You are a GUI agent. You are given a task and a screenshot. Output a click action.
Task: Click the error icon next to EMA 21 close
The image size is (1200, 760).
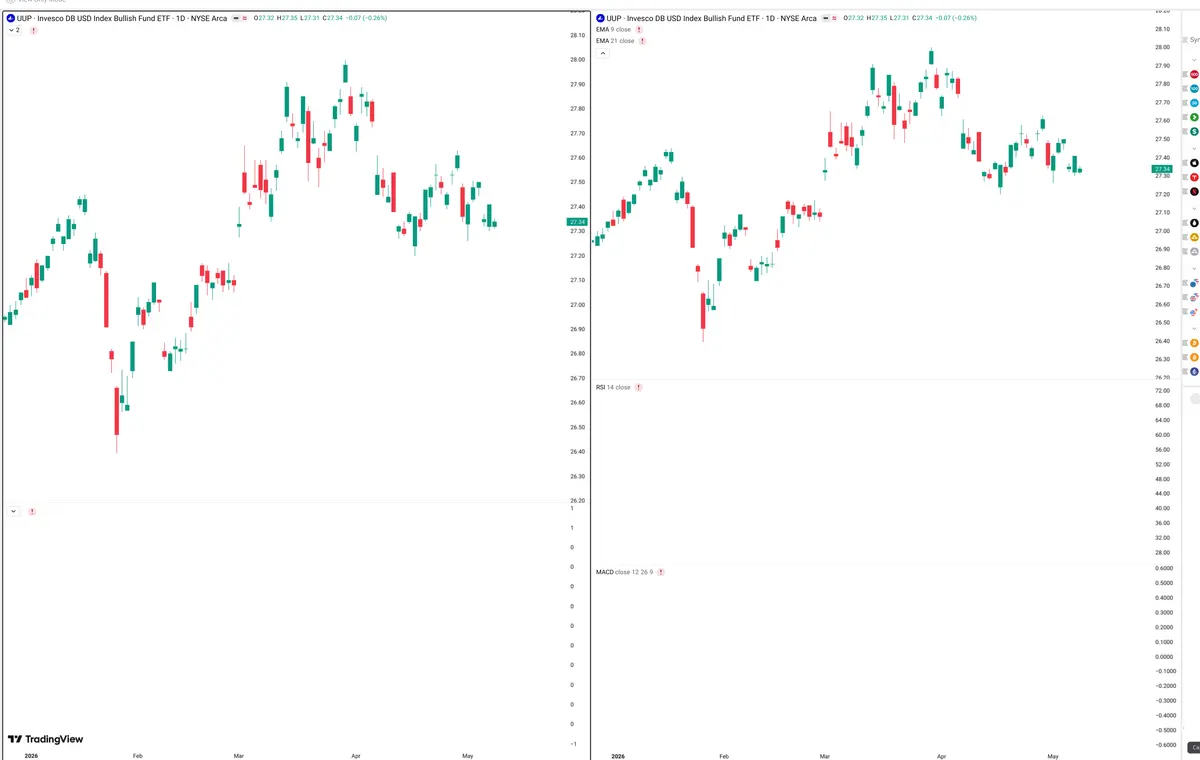(x=642, y=41)
